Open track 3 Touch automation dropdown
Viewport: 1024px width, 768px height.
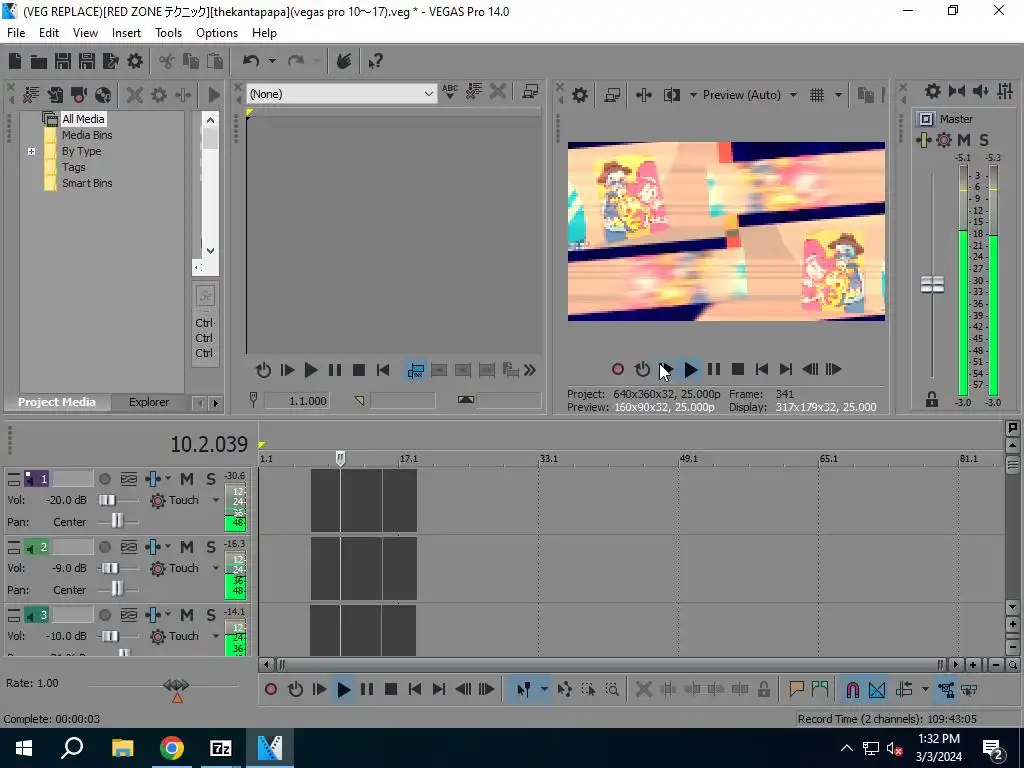[x=216, y=636]
